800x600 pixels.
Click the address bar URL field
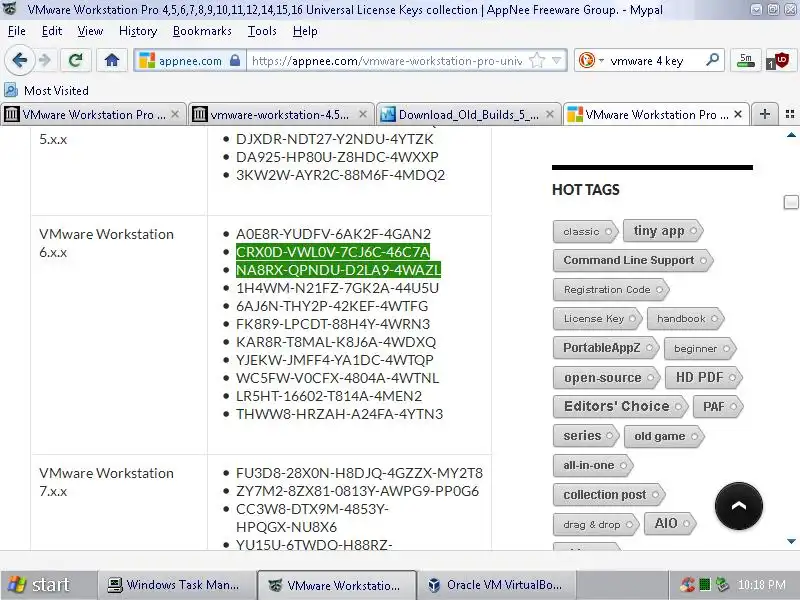click(388, 61)
